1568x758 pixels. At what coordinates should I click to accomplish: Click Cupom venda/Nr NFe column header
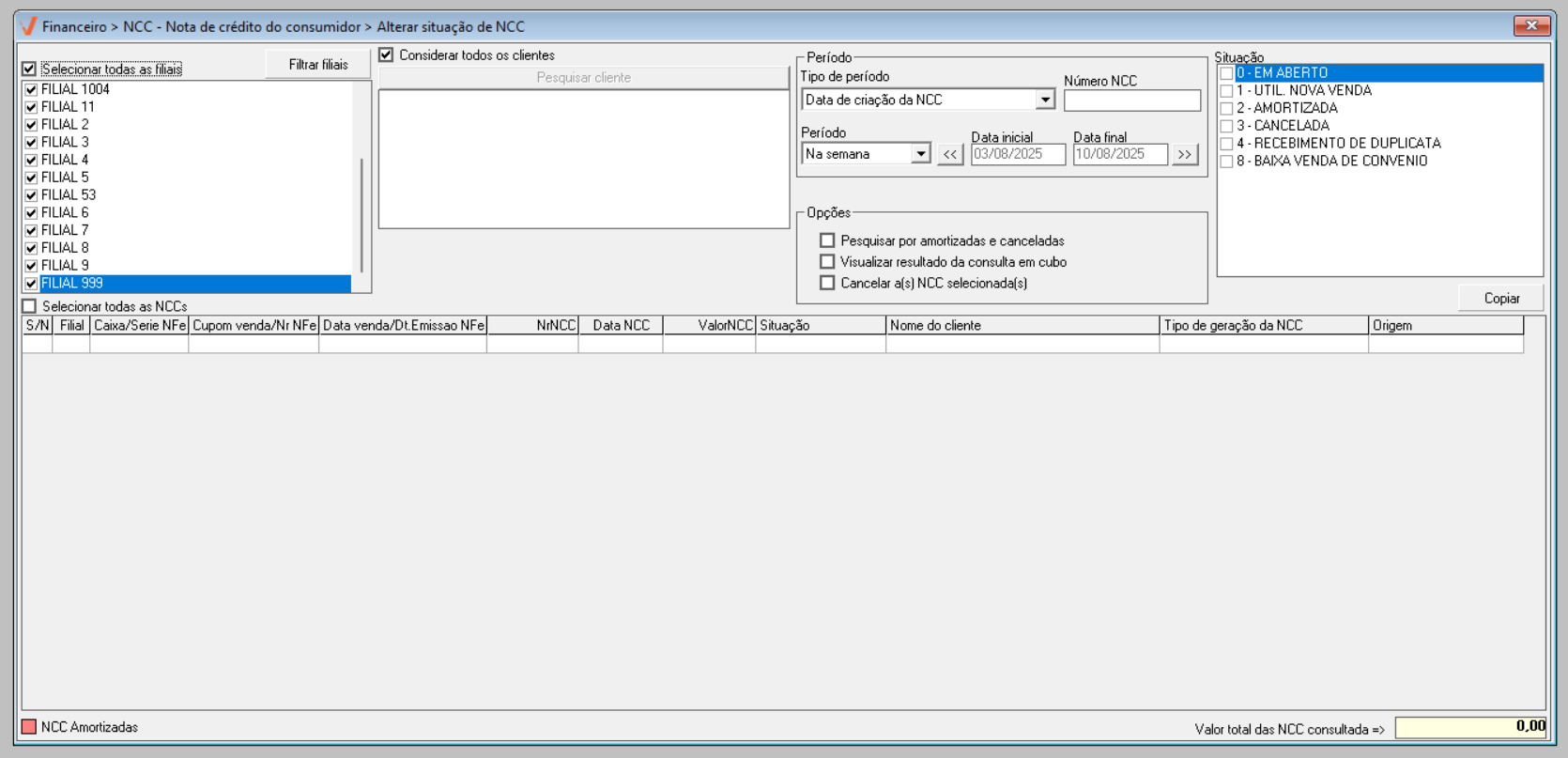(x=254, y=325)
